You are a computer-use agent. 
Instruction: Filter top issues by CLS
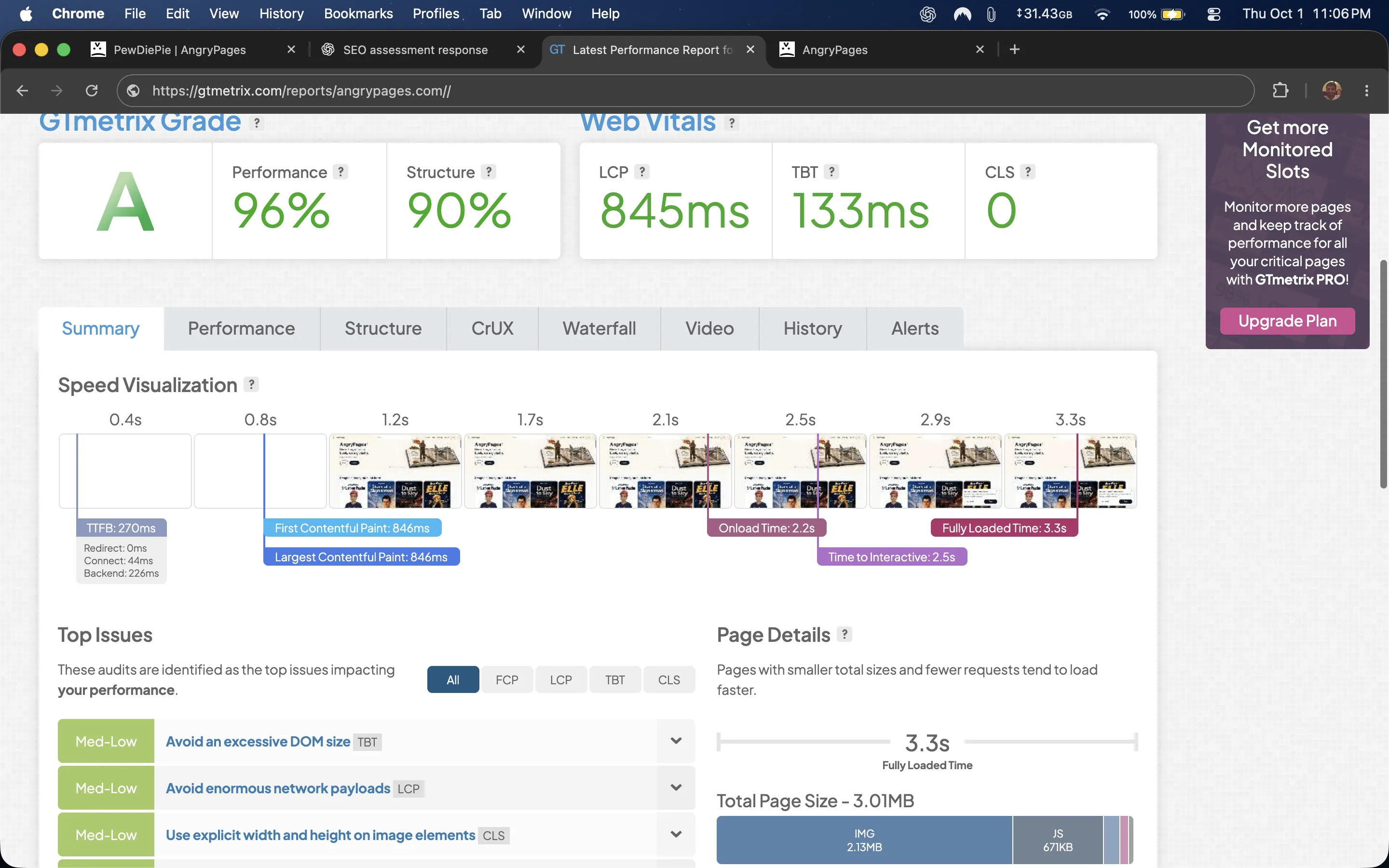pos(668,680)
